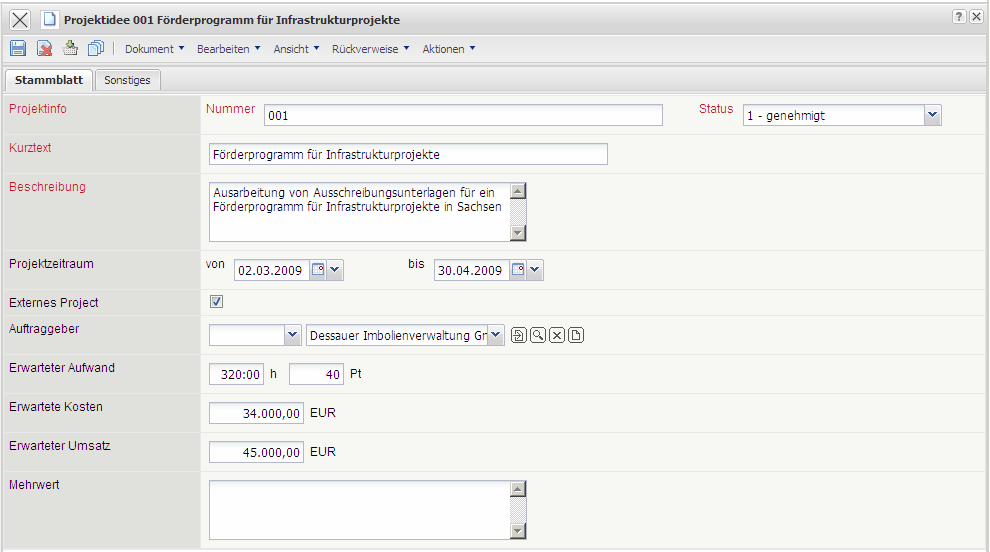
Task: Click the document icon before the title
Action: point(50,20)
